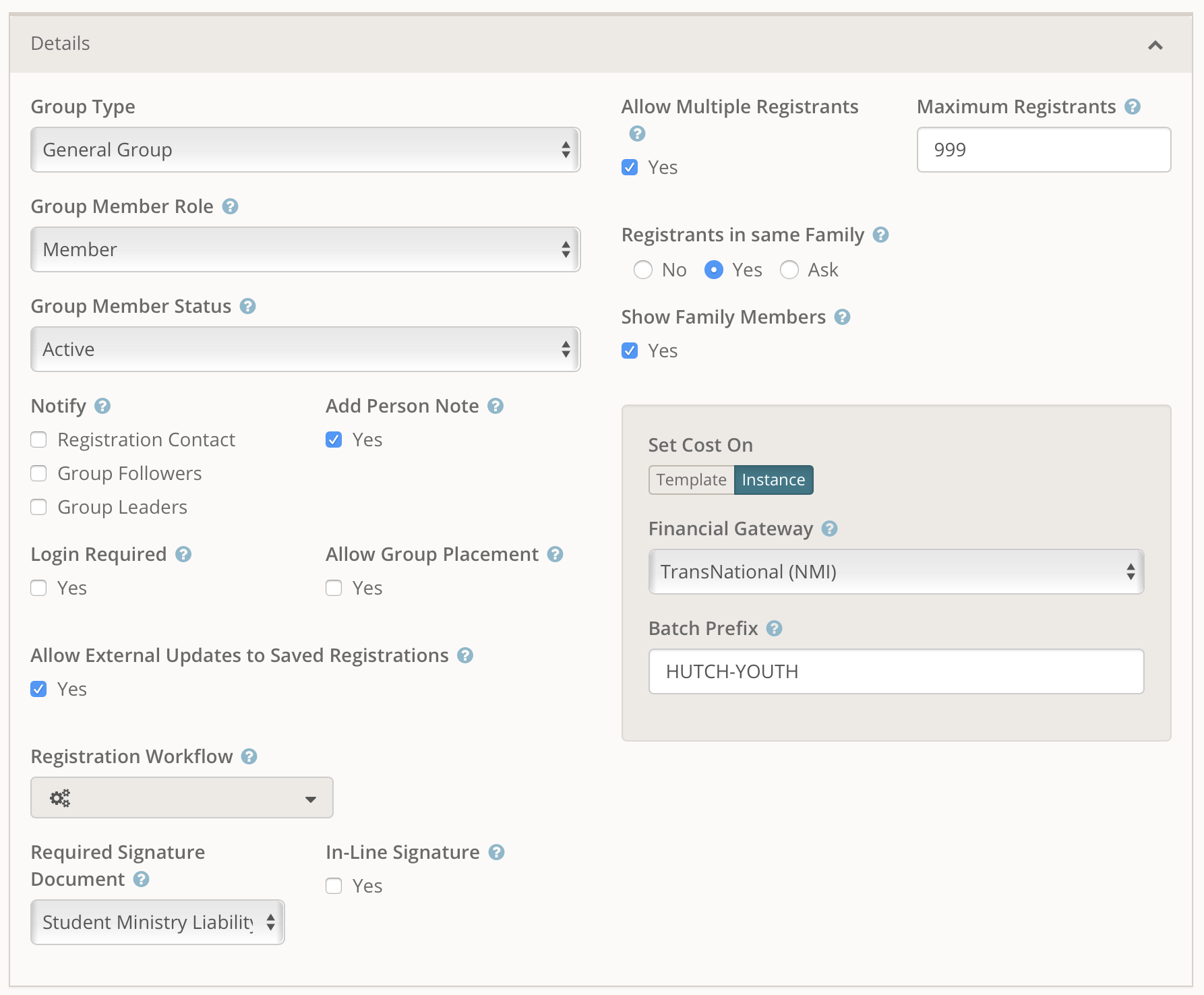Image resolution: width=1204 pixels, height=995 pixels.
Task: Click help icon next to In-Line Signature
Action: 496,852
